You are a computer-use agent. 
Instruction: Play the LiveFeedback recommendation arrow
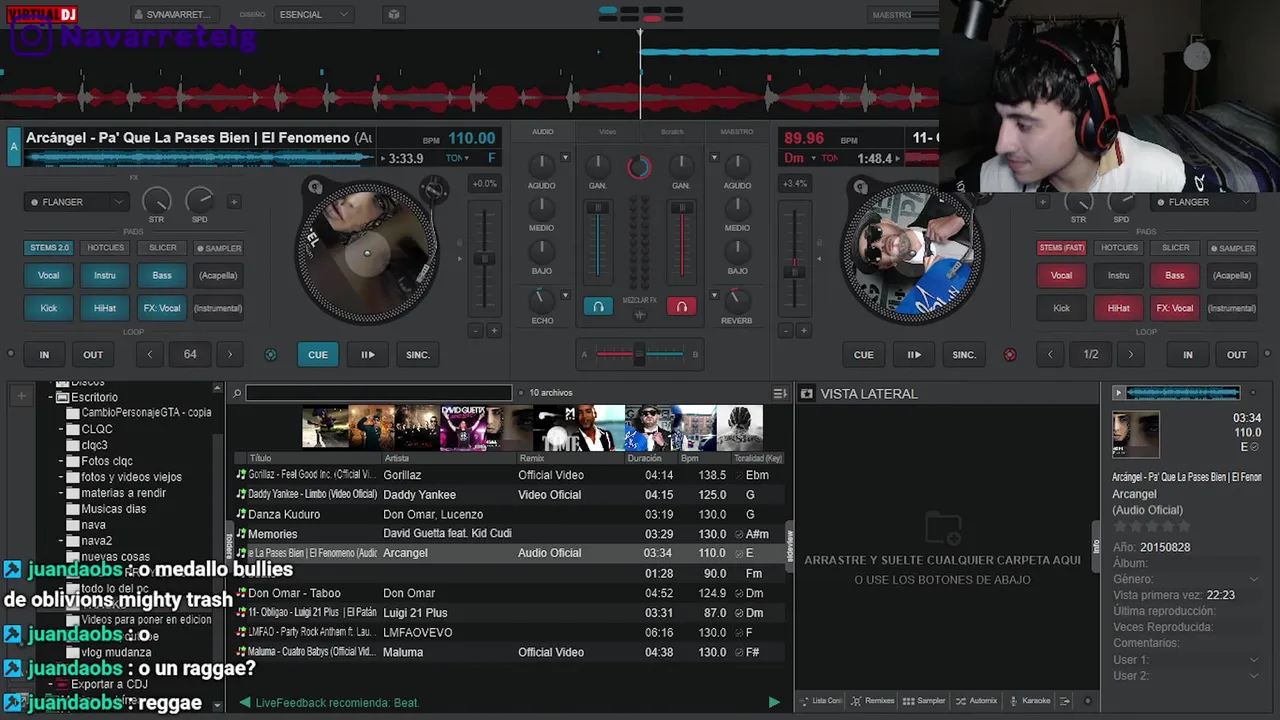(773, 702)
